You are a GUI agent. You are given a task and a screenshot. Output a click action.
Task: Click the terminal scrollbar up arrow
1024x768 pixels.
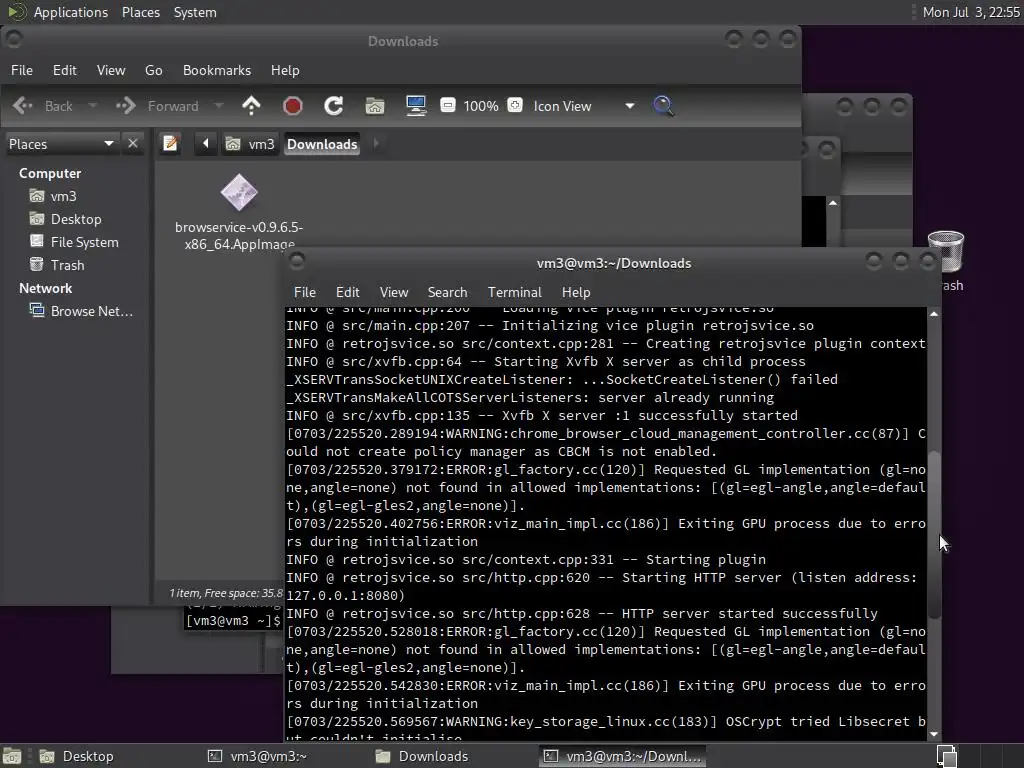coord(934,314)
